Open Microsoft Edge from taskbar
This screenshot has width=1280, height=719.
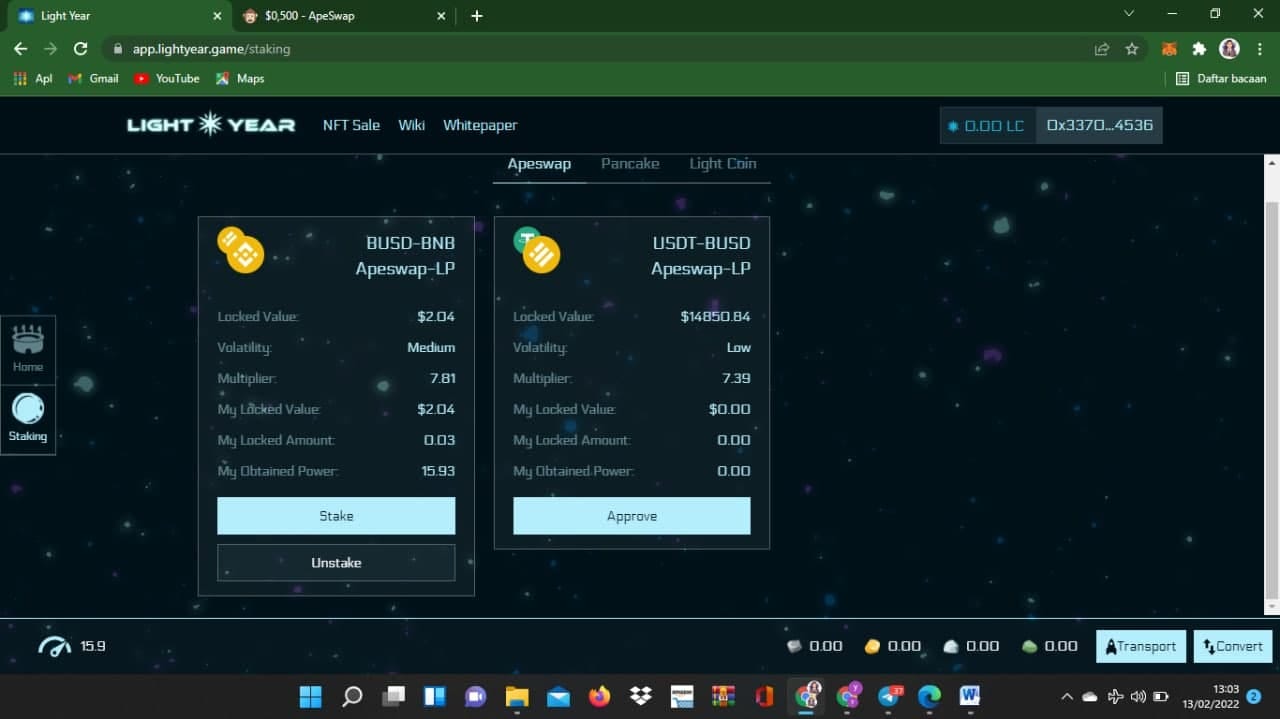pyautogui.click(x=929, y=696)
